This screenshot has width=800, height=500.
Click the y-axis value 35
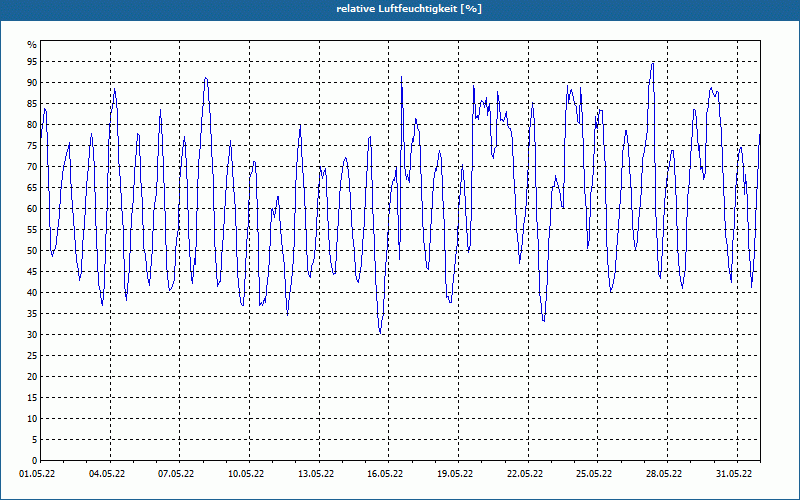click(32, 314)
